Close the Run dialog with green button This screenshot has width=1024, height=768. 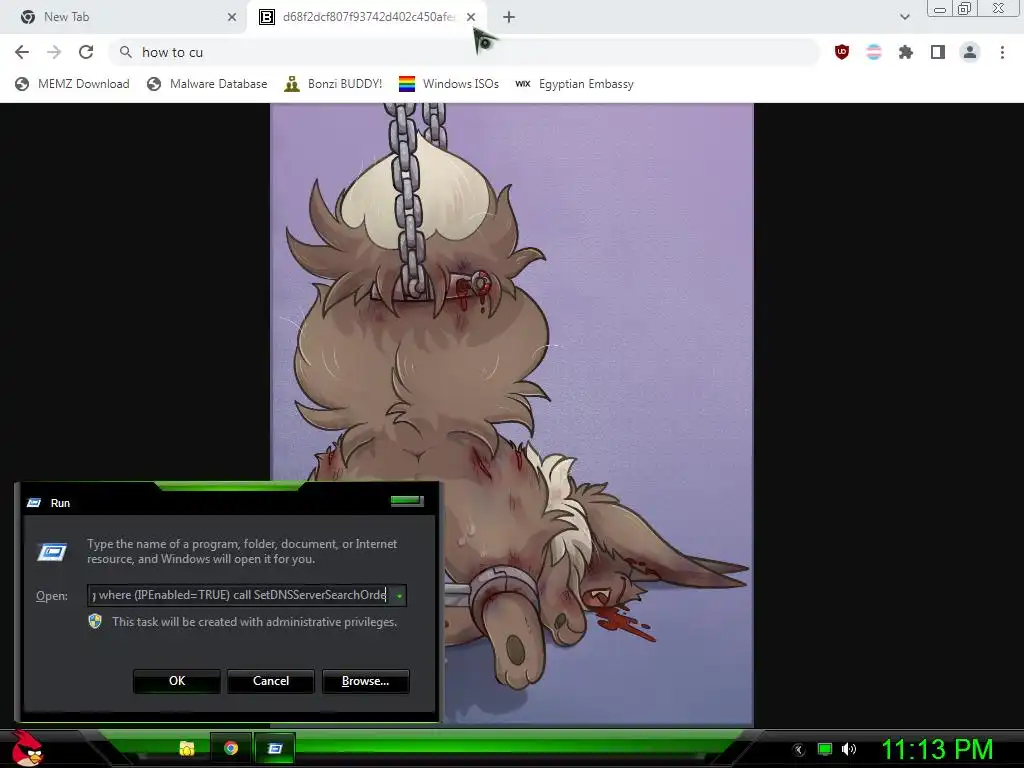408,501
